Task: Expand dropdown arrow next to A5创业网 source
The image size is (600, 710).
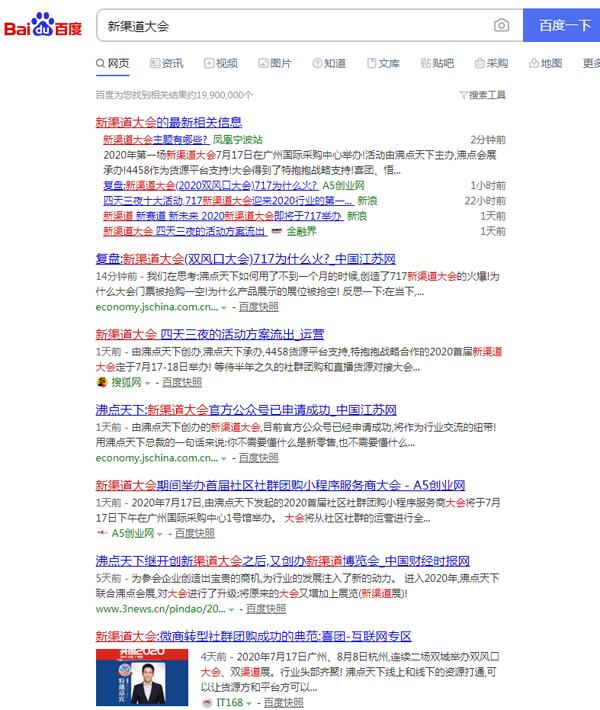Action: point(160,534)
